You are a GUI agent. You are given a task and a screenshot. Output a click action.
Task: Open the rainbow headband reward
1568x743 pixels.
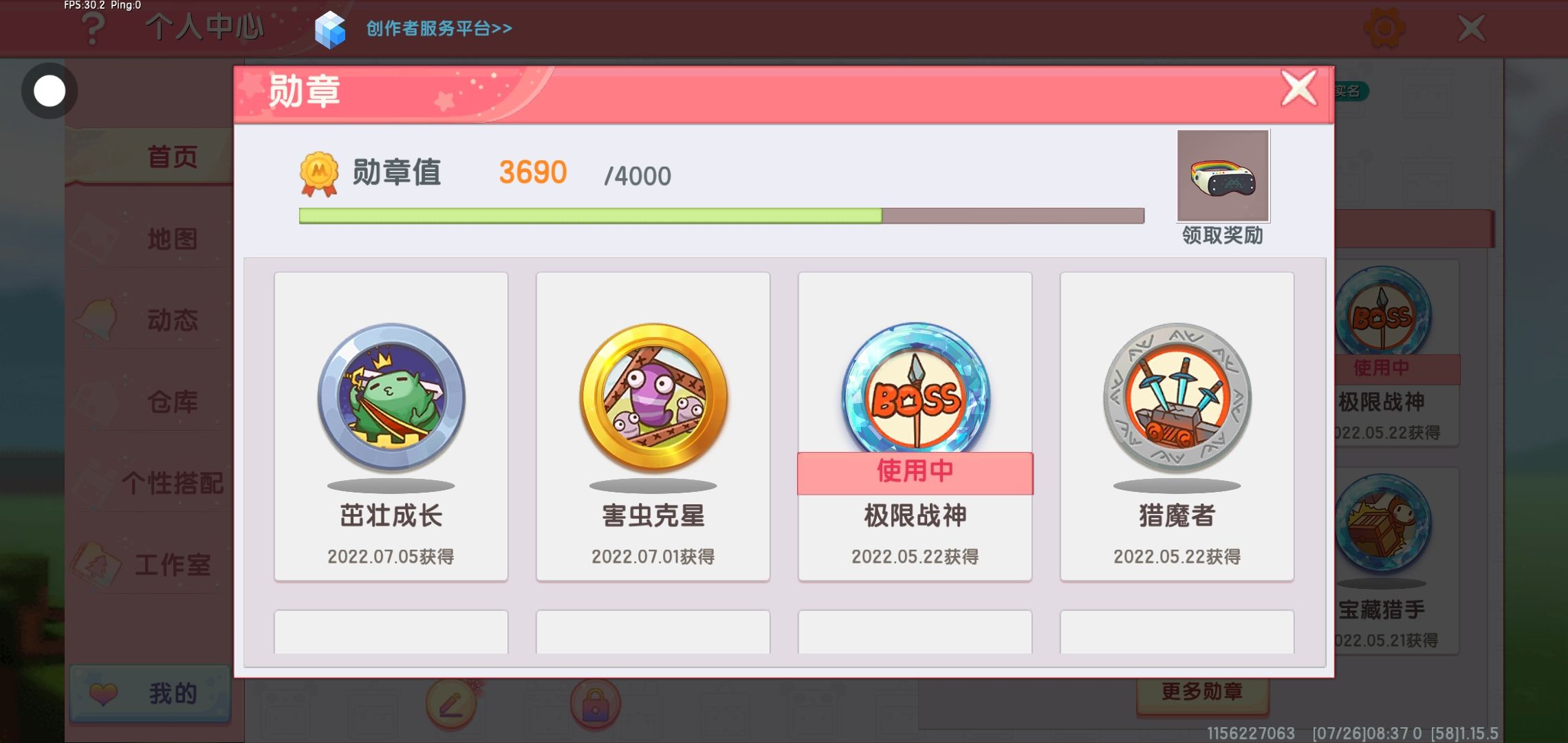(x=1223, y=176)
